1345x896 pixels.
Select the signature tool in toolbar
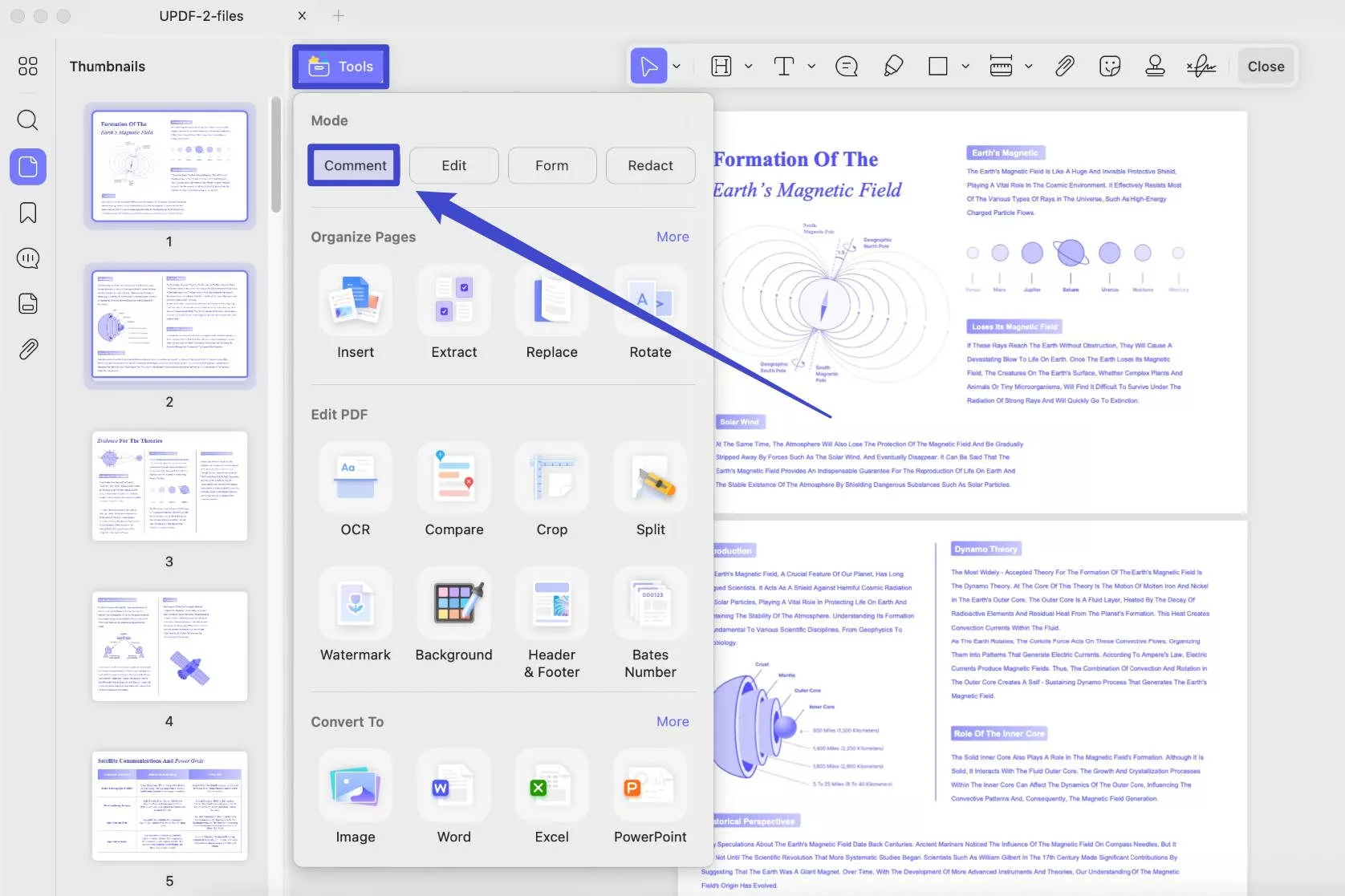(x=1201, y=66)
